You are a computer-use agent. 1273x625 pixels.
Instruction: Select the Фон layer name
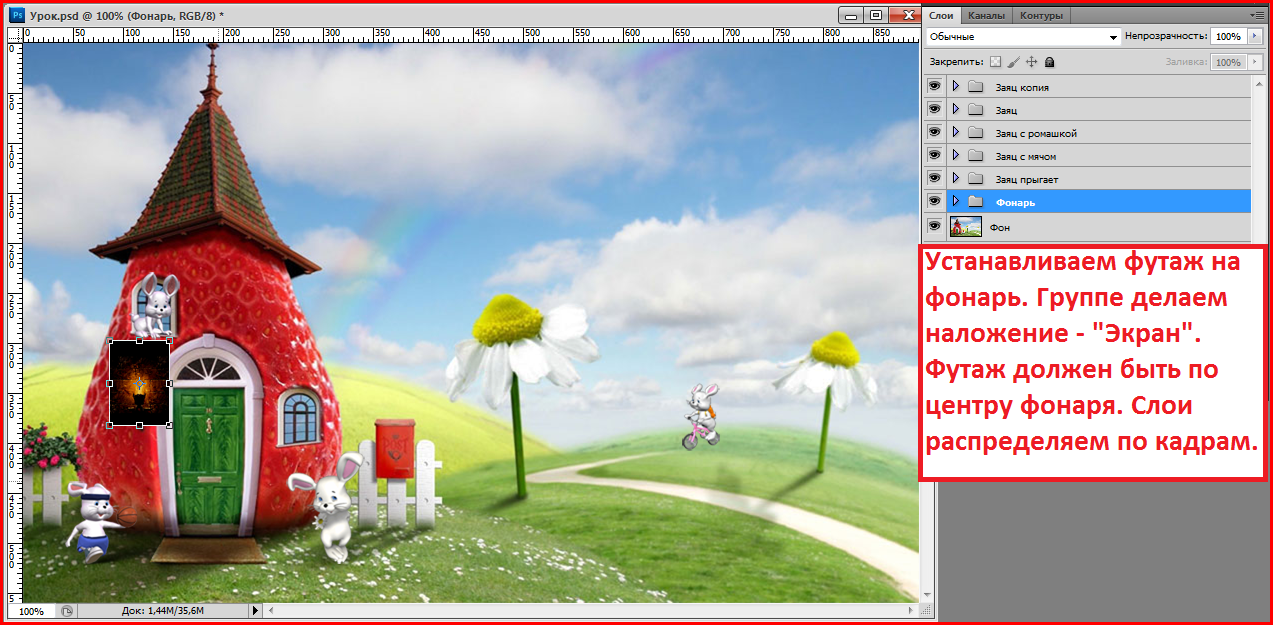[1000, 227]
